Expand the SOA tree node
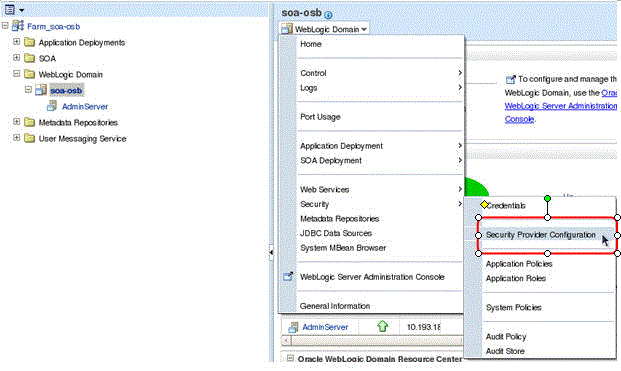 coord(16,57)
